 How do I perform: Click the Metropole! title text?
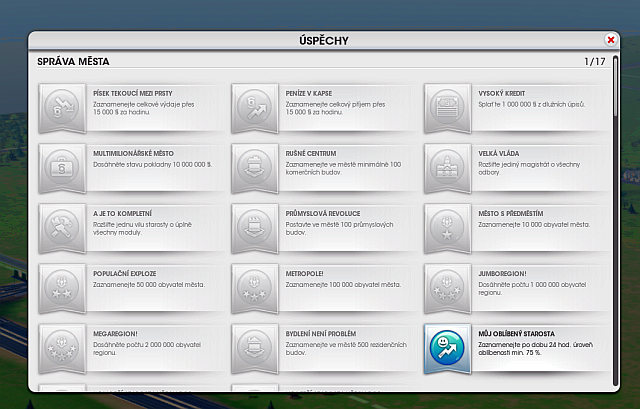[304, 273]
